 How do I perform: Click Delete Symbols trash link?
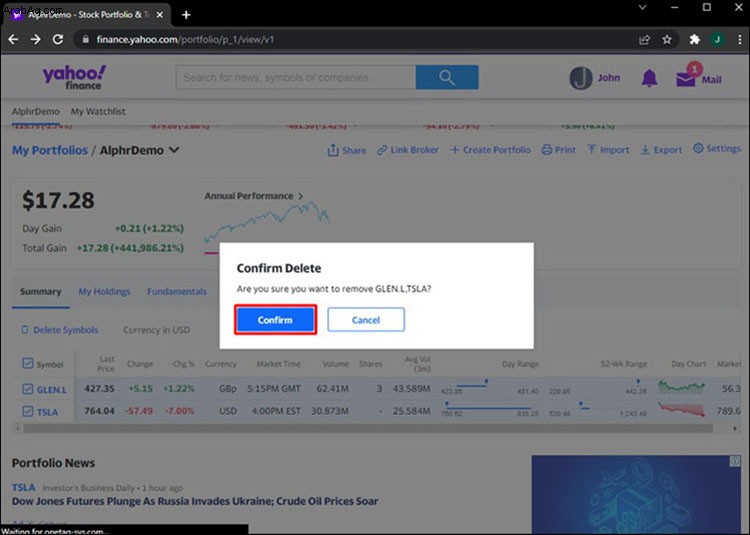(x=59, y=330)
